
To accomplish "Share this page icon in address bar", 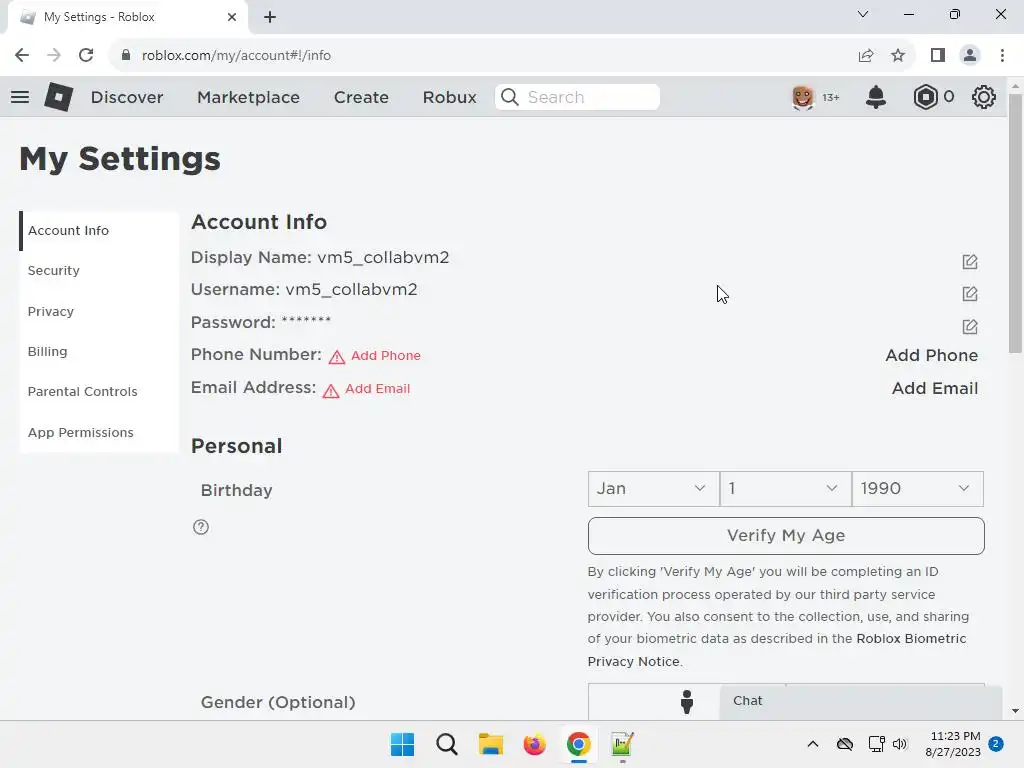I will click(x=866, y=56).
